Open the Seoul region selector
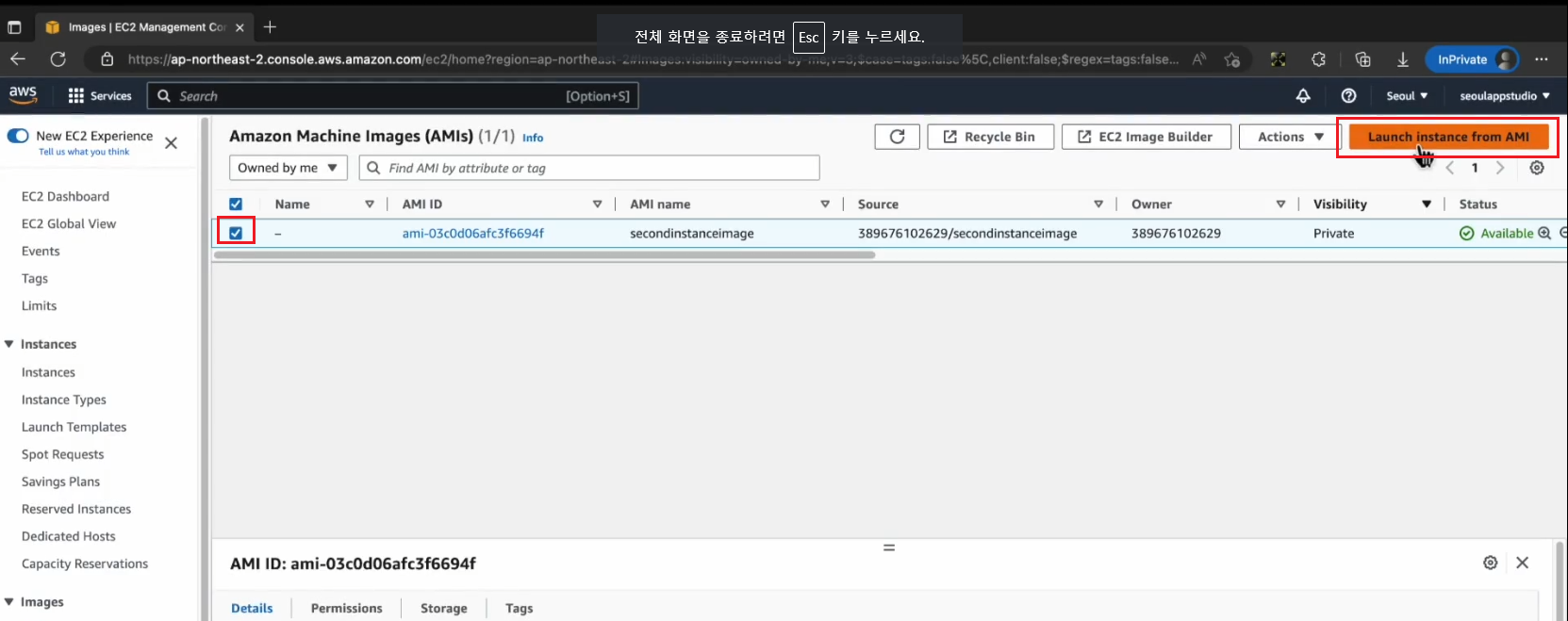This screenshot has width=1568, height=621. tap(1407, 96)
